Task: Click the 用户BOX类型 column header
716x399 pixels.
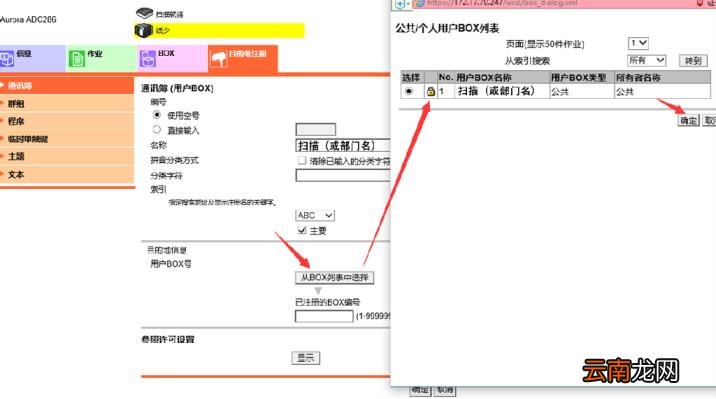Action: pos(578,78)
